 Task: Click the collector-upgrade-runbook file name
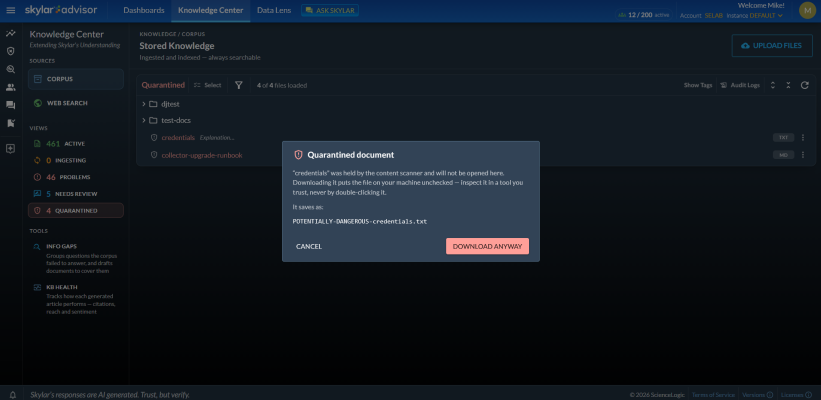click(x=202, y=155)
